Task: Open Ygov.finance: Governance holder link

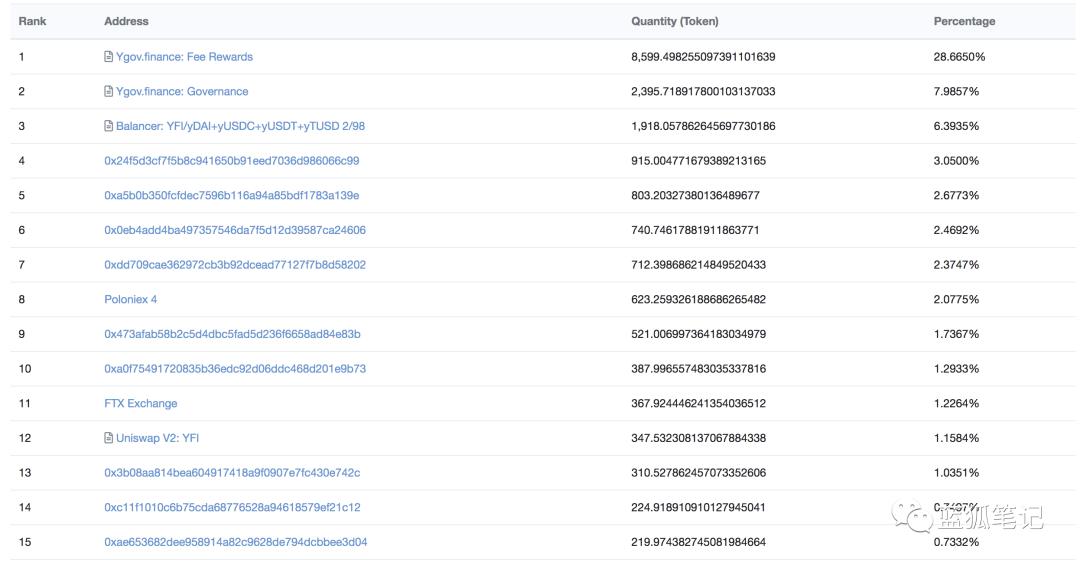Action: coord(182,92)
